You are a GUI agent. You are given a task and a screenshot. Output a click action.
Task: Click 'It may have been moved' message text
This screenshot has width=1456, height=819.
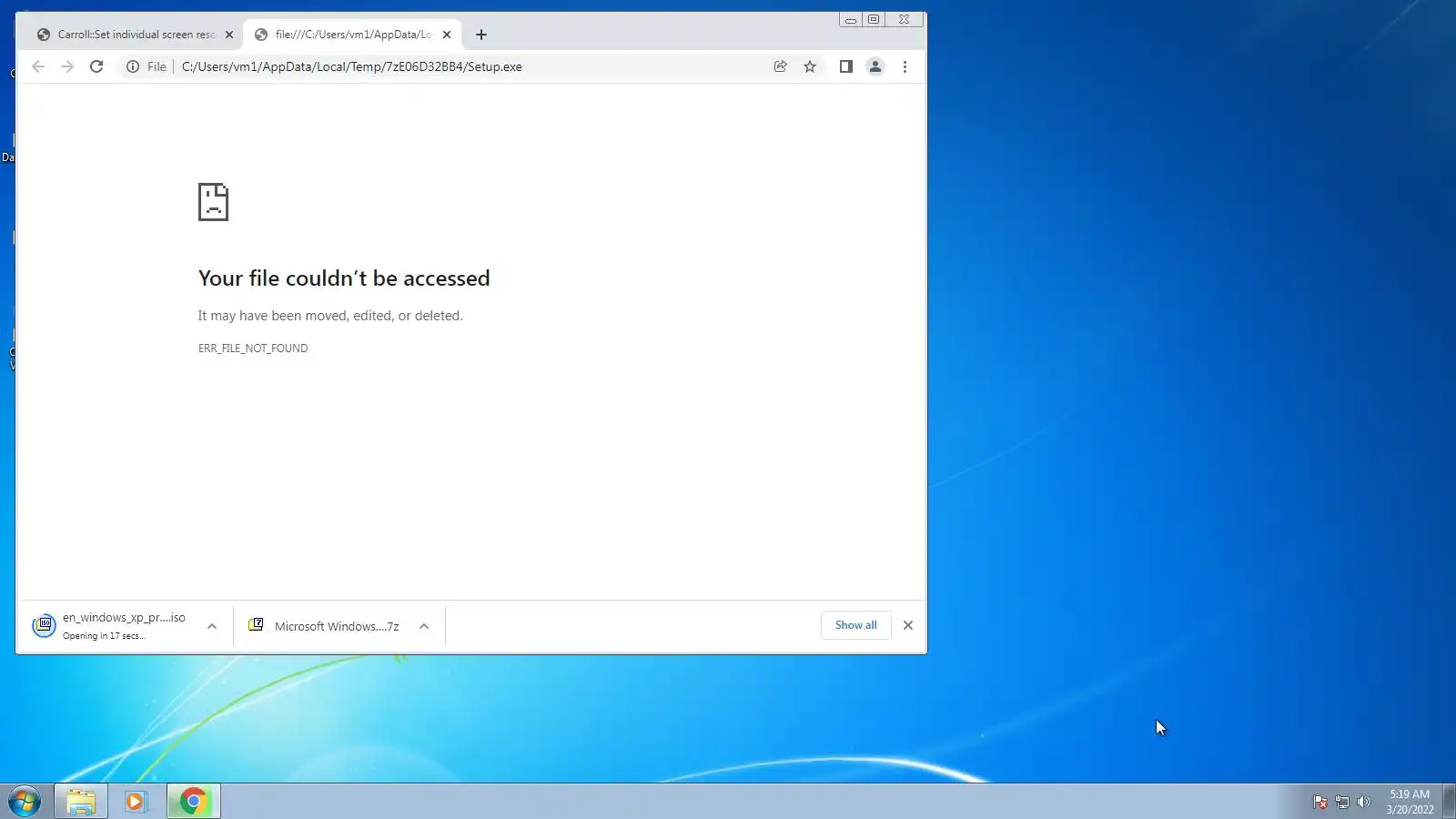(330, 316)
